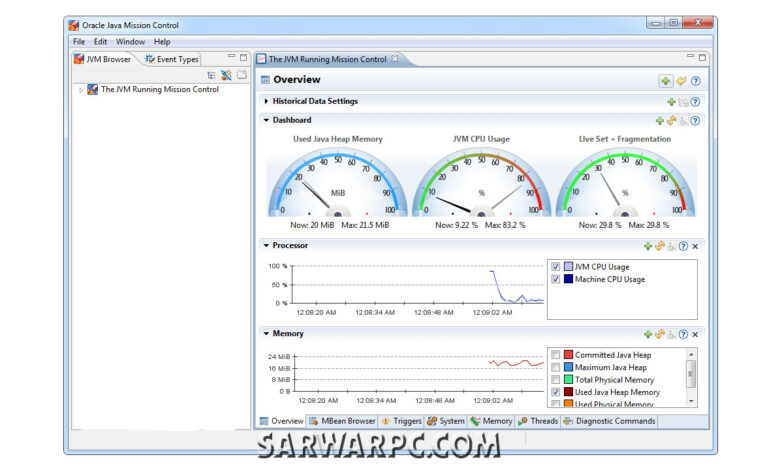Click the Memory section refresh arrows icon

point(660,334)
